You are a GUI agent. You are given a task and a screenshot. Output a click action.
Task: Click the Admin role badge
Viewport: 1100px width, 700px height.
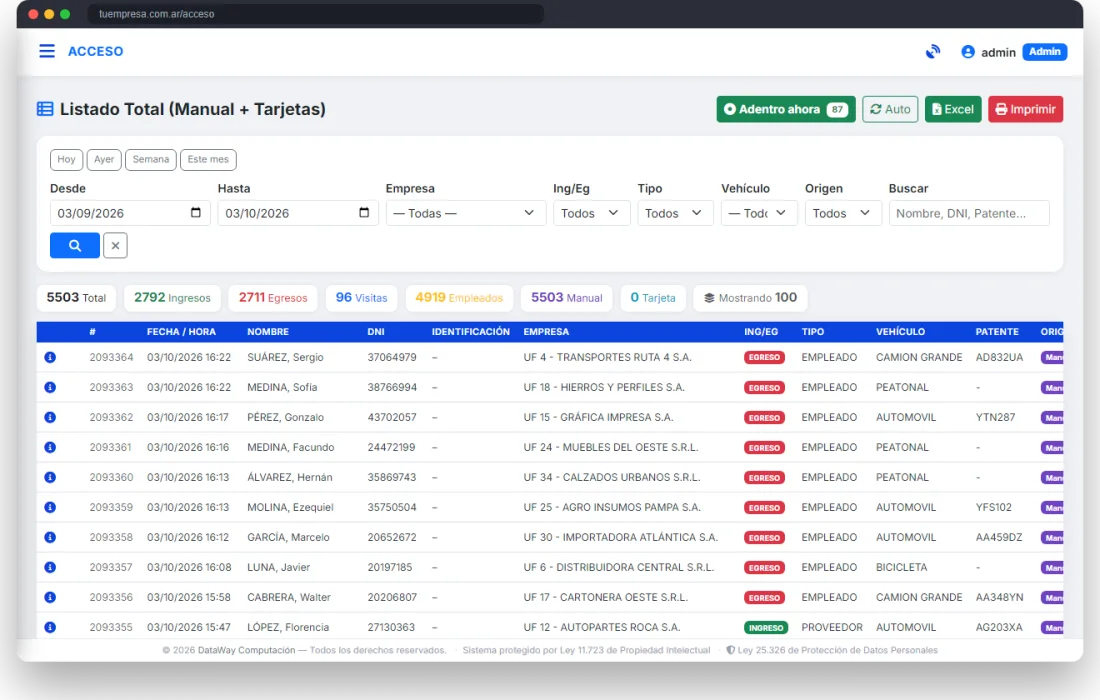[x=1045, y=52]
